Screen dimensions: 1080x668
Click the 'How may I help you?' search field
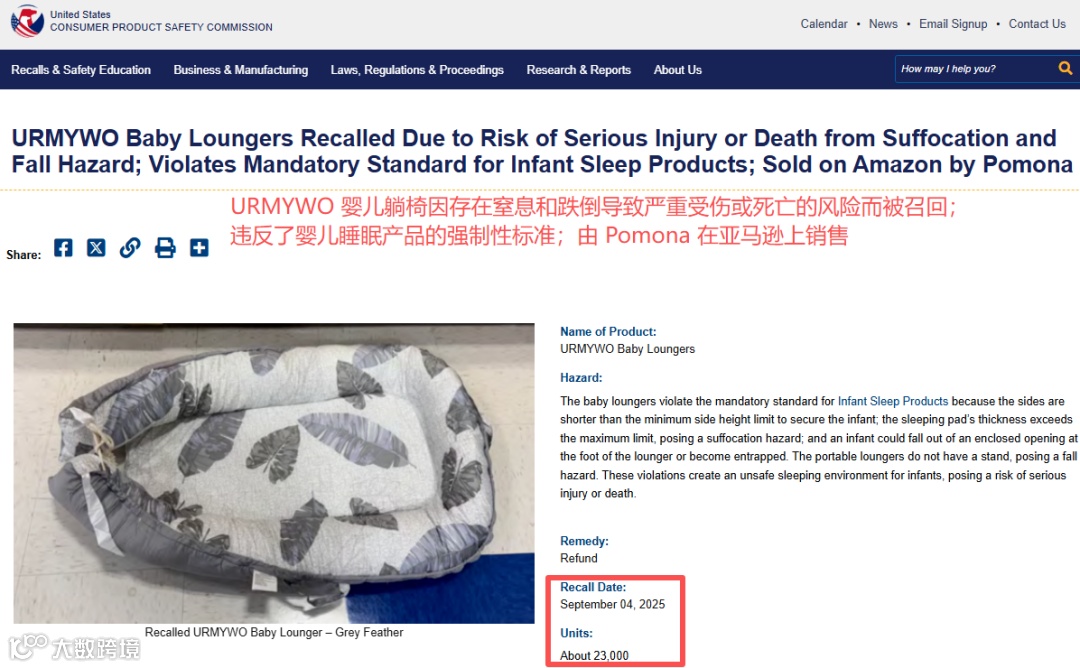975,69
